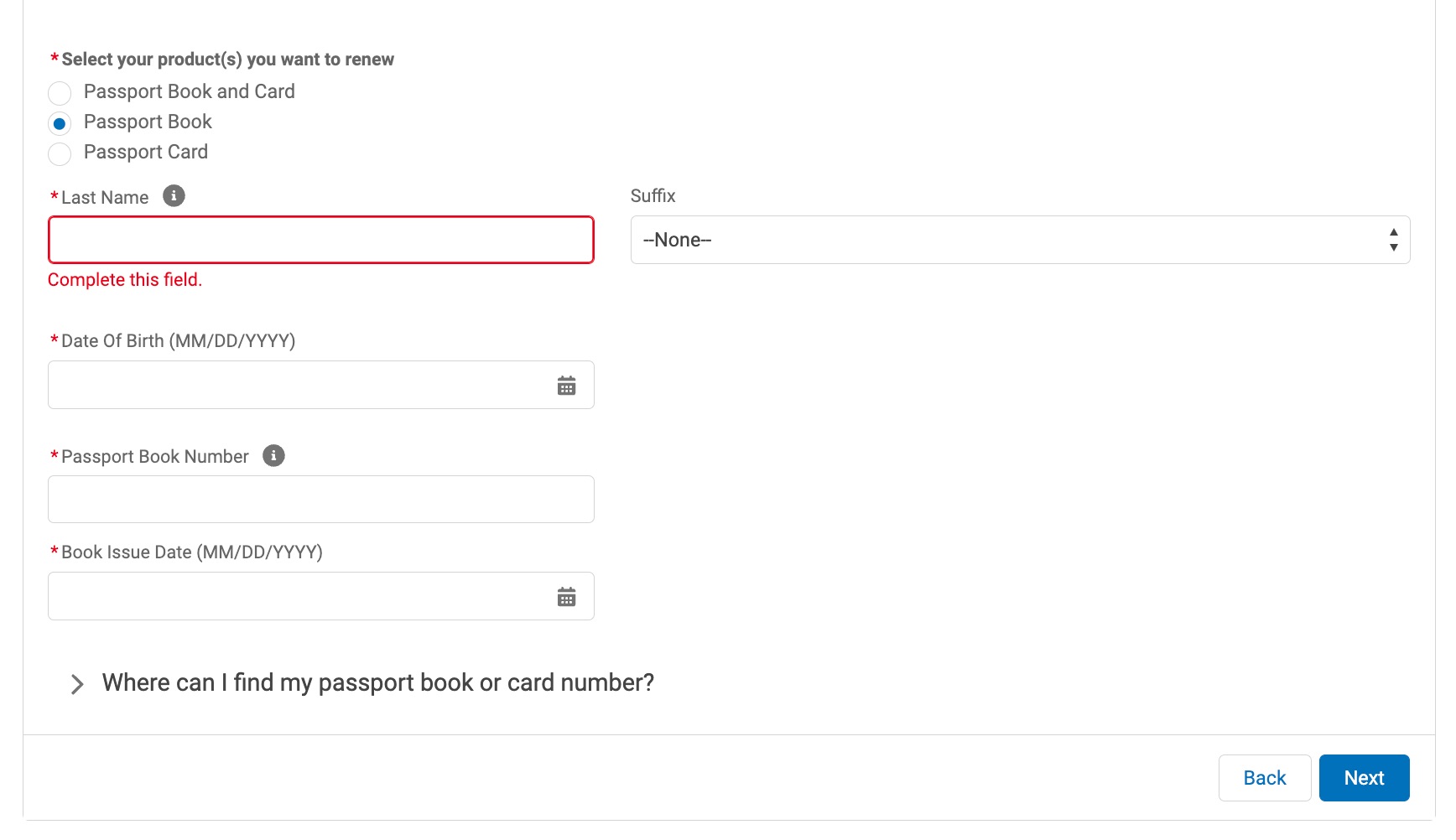This screenshot has width=1456, height=840.
Task: Select the Passport Book option
Action: (60, 123)
